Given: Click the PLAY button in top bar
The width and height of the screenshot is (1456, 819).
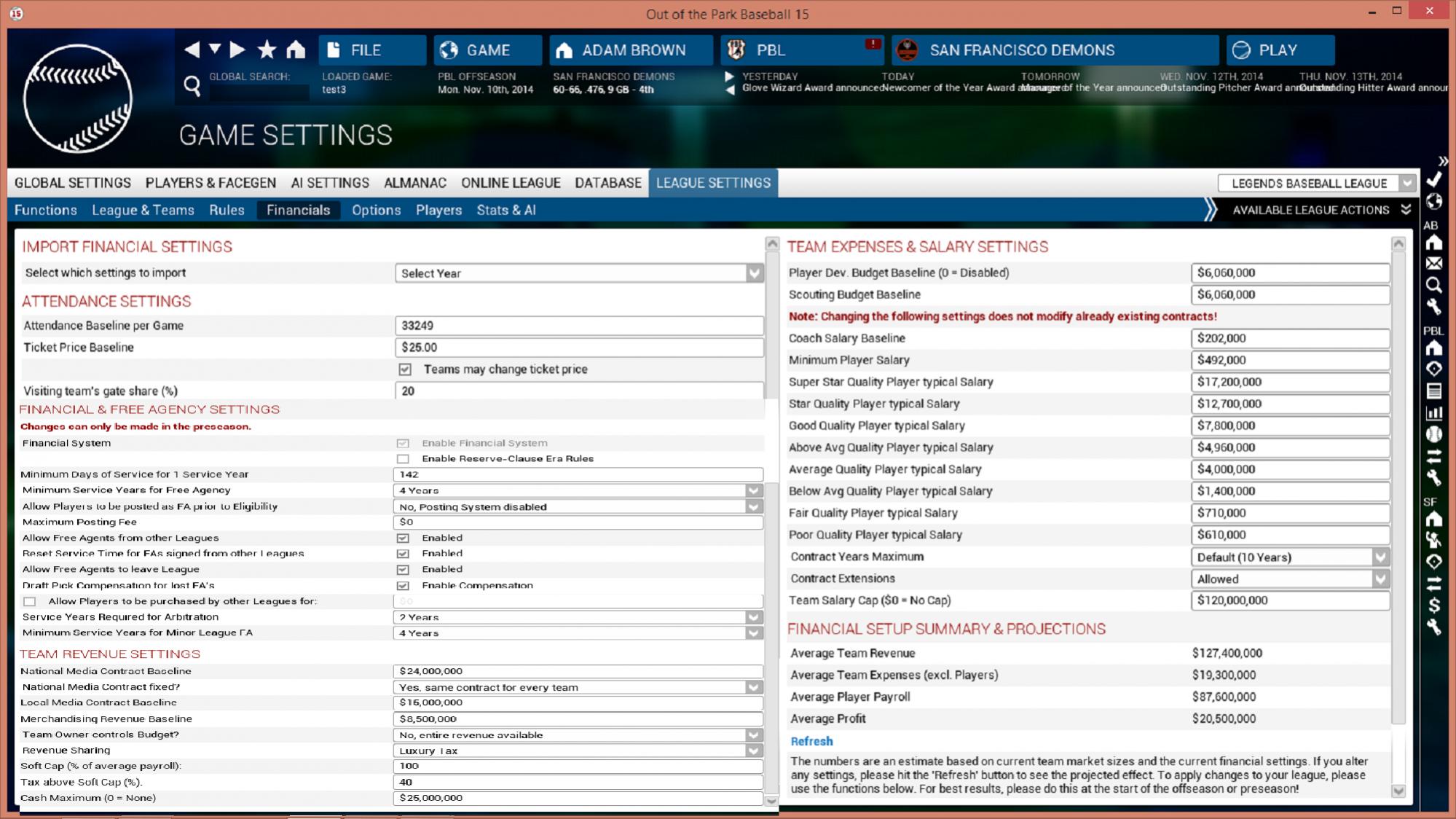Looking at the screenshot, I should click(x=1280, y=50).
